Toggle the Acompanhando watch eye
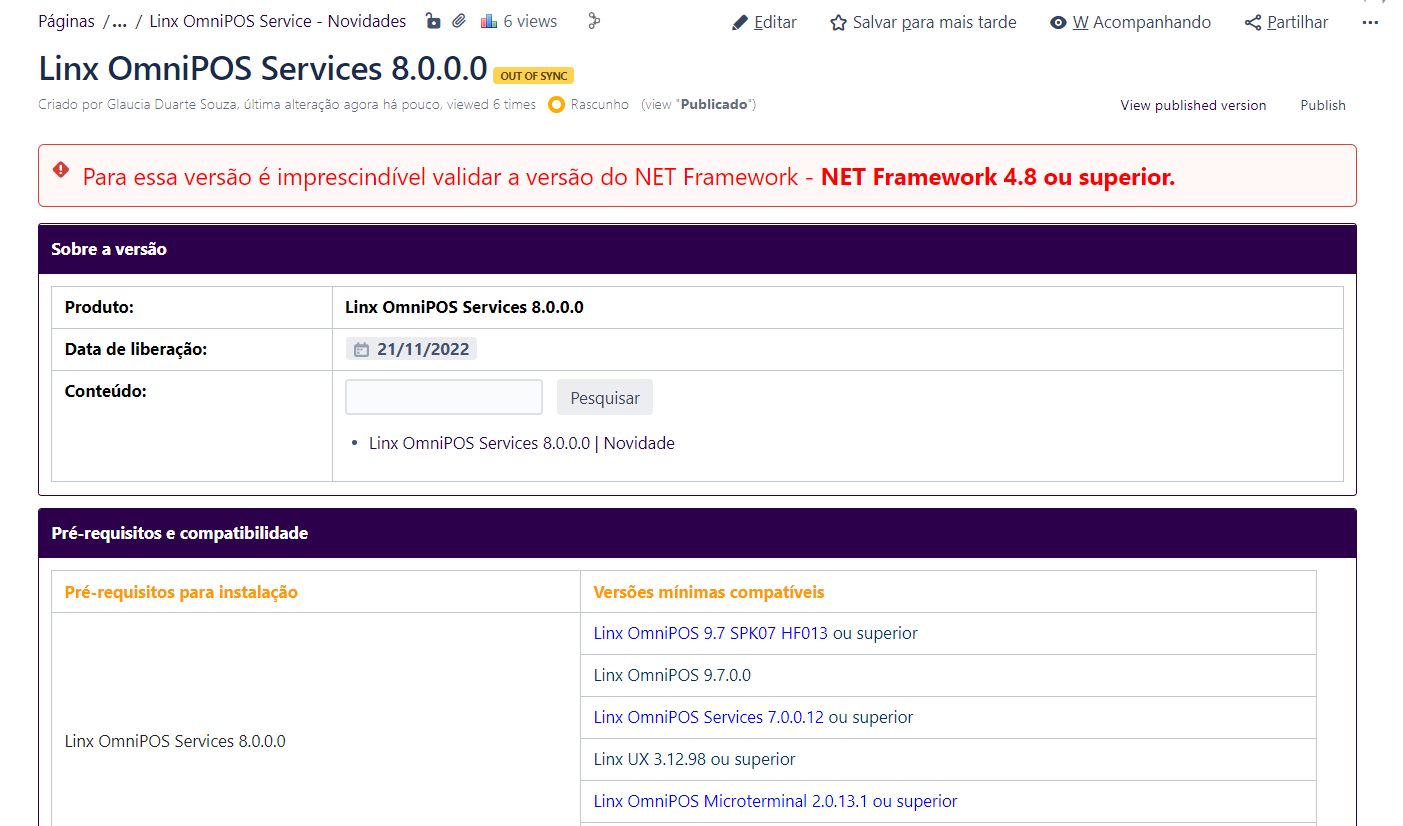This screenshot has width=1403, height=826. click(x=1058, y=22)
